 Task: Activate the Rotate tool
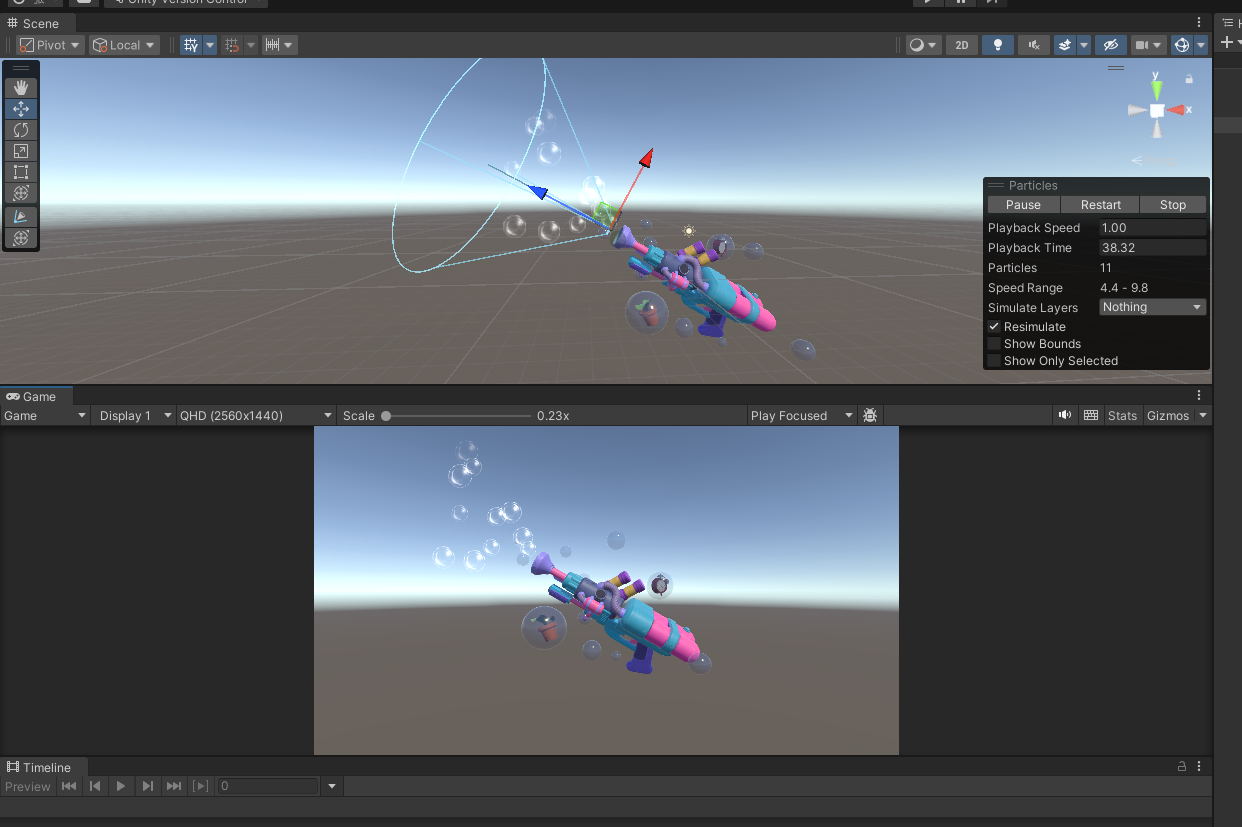[21, 130]
